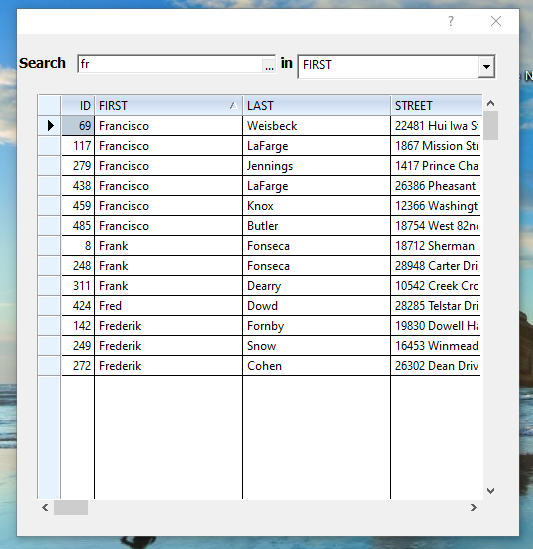Click the horizontal scrollbar thumb

pyautogui.click(x=71, y=507)
